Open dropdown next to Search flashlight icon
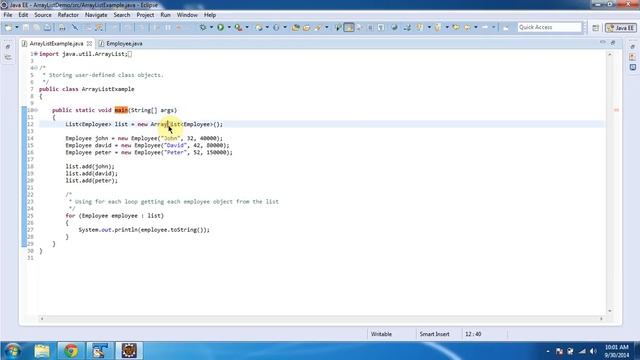640x360 pixels. (327, 27)
